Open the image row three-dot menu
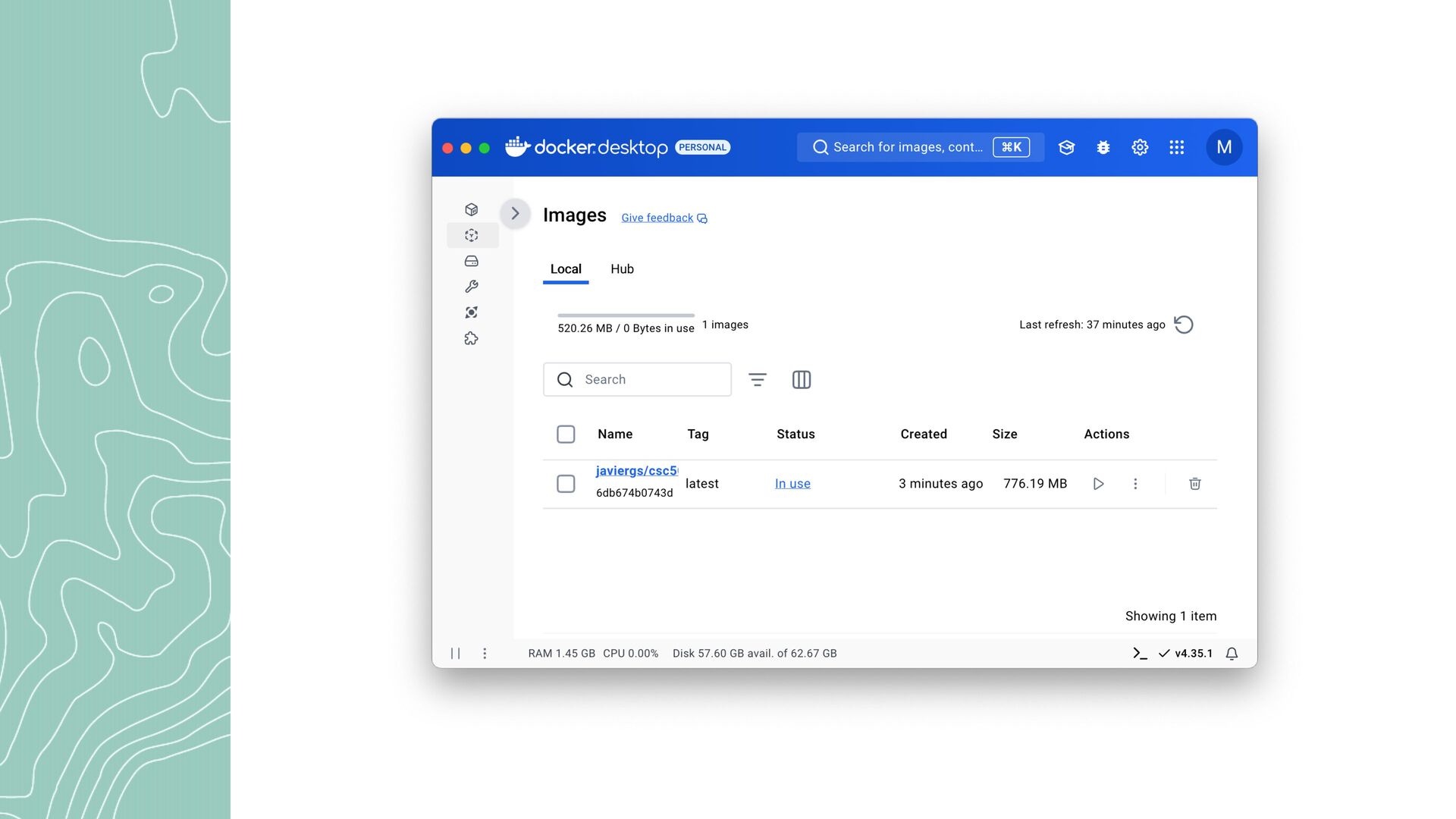 [x=1135, y=484]
